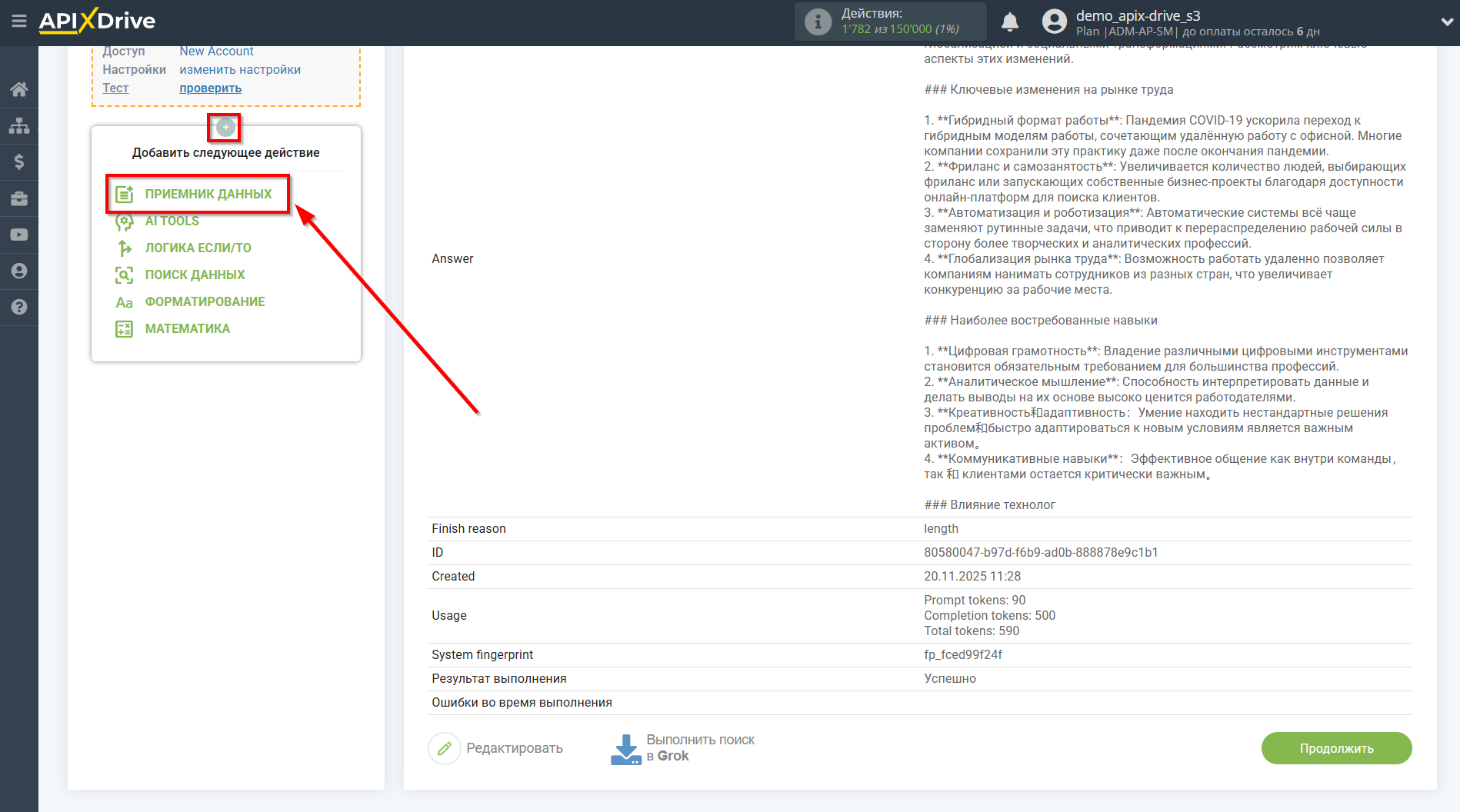The height and width of the screenshot is (812, 1460).
Task: Expand the plus button to add next action
Action: click(x=224, y=126)
